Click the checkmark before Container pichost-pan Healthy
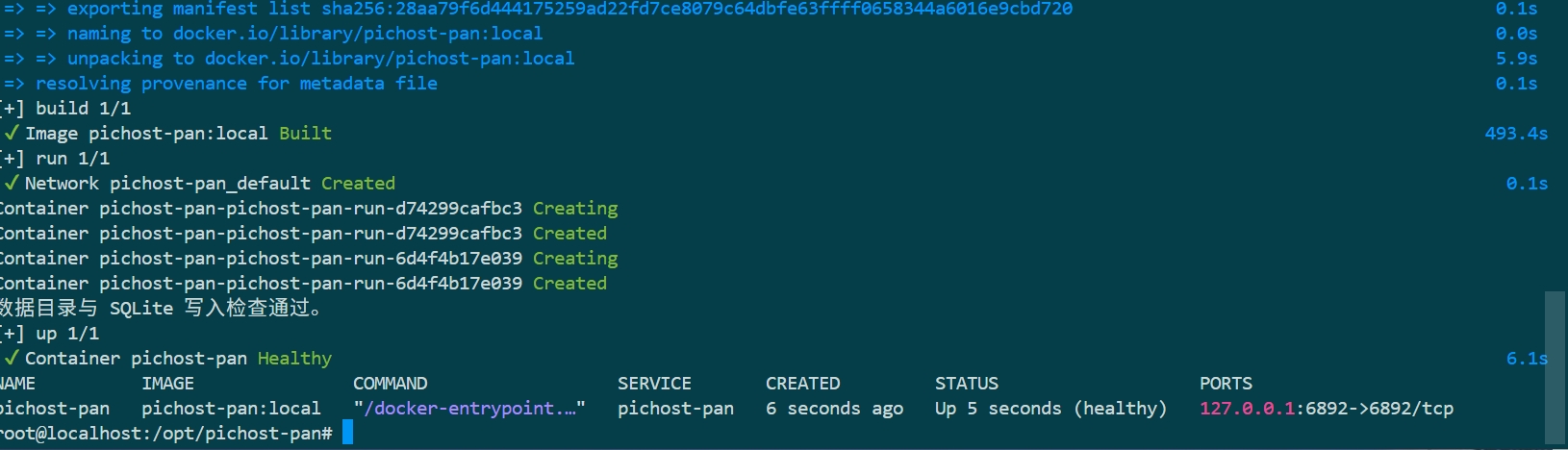The image size is (1568, 450). tap(12, 358)
